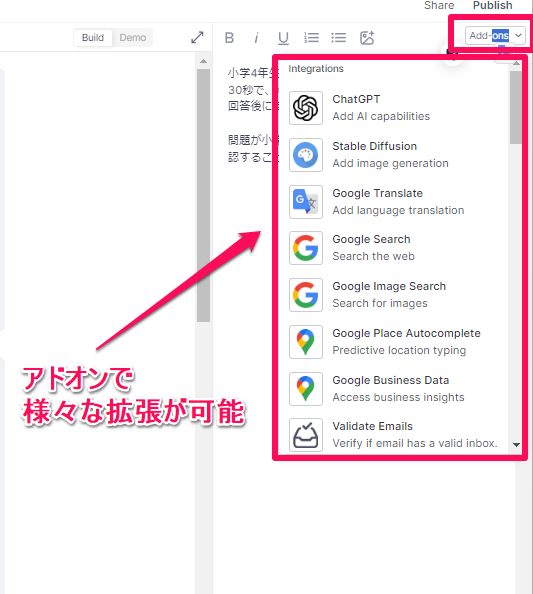
Task: Toggle bold formatting in the editor toolbar
Action: click(x=229, y=38)
